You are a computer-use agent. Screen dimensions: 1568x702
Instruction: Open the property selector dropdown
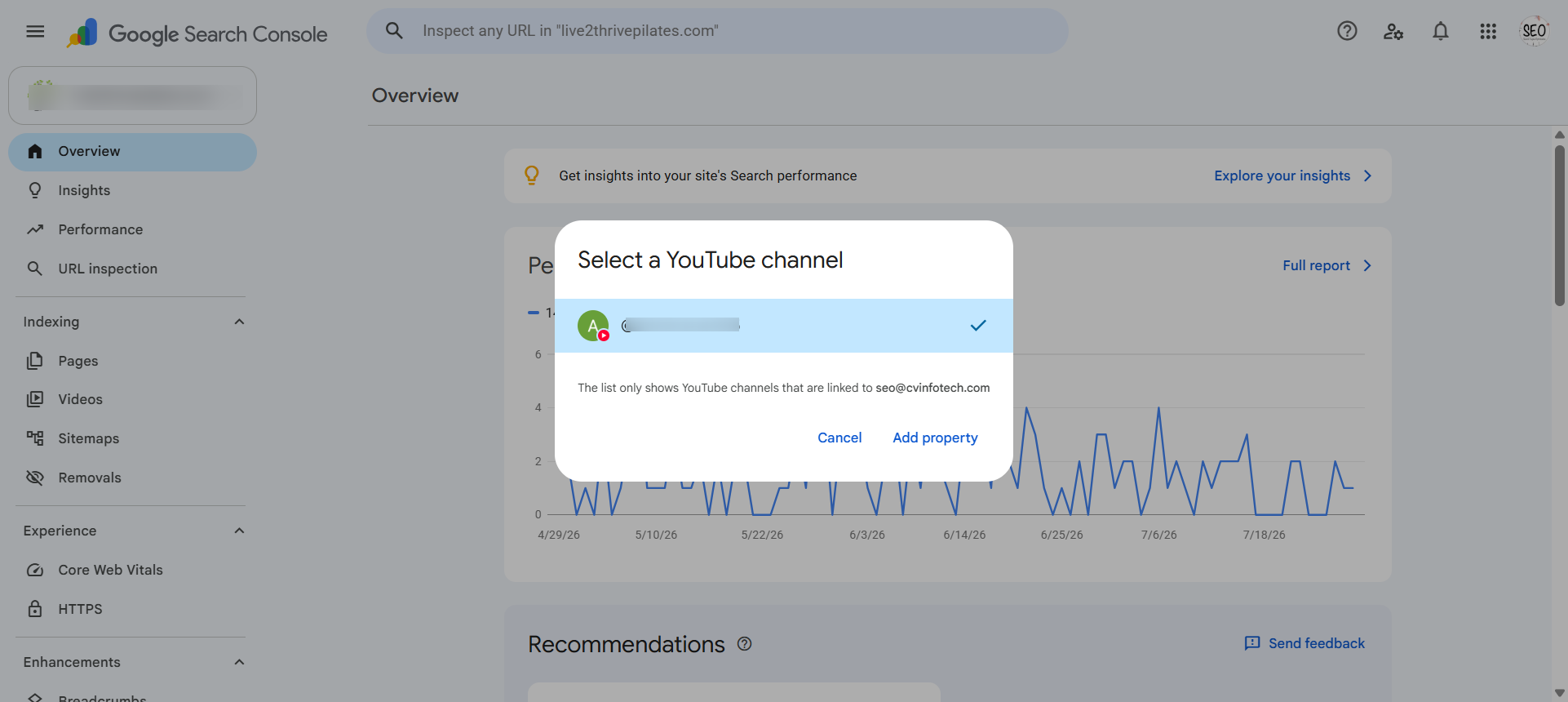click(133, 96)
